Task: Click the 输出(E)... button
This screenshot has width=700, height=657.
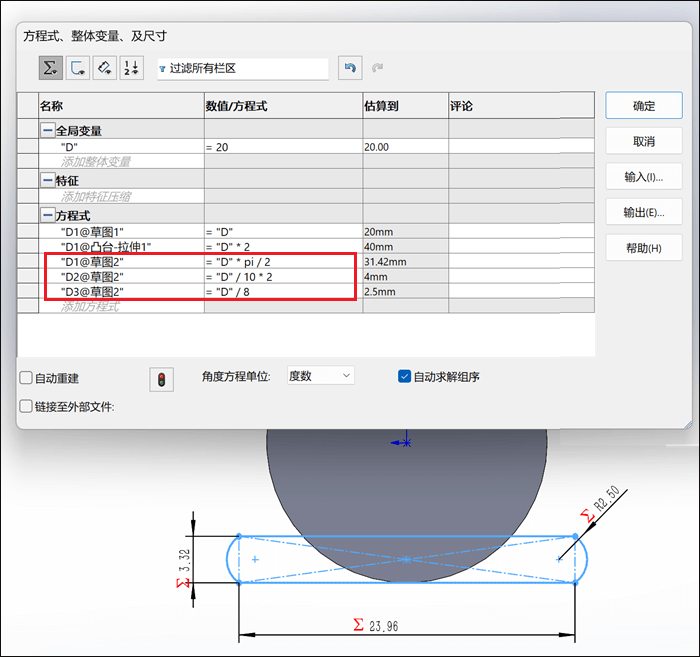Action: tap(644, 212)
